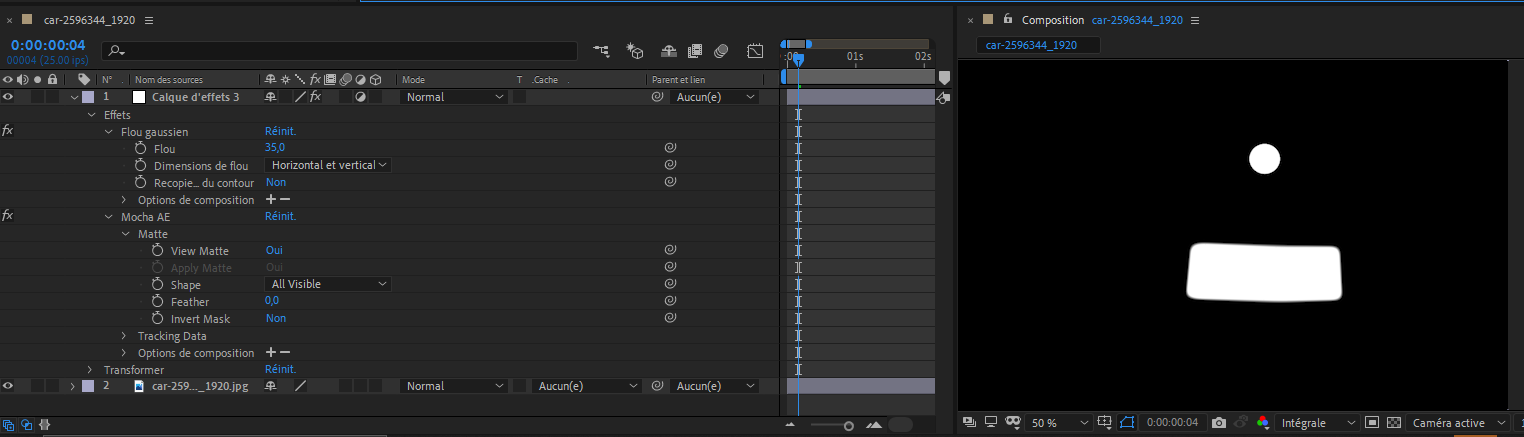Toggle the transparency grid in the viewer

1394,423
